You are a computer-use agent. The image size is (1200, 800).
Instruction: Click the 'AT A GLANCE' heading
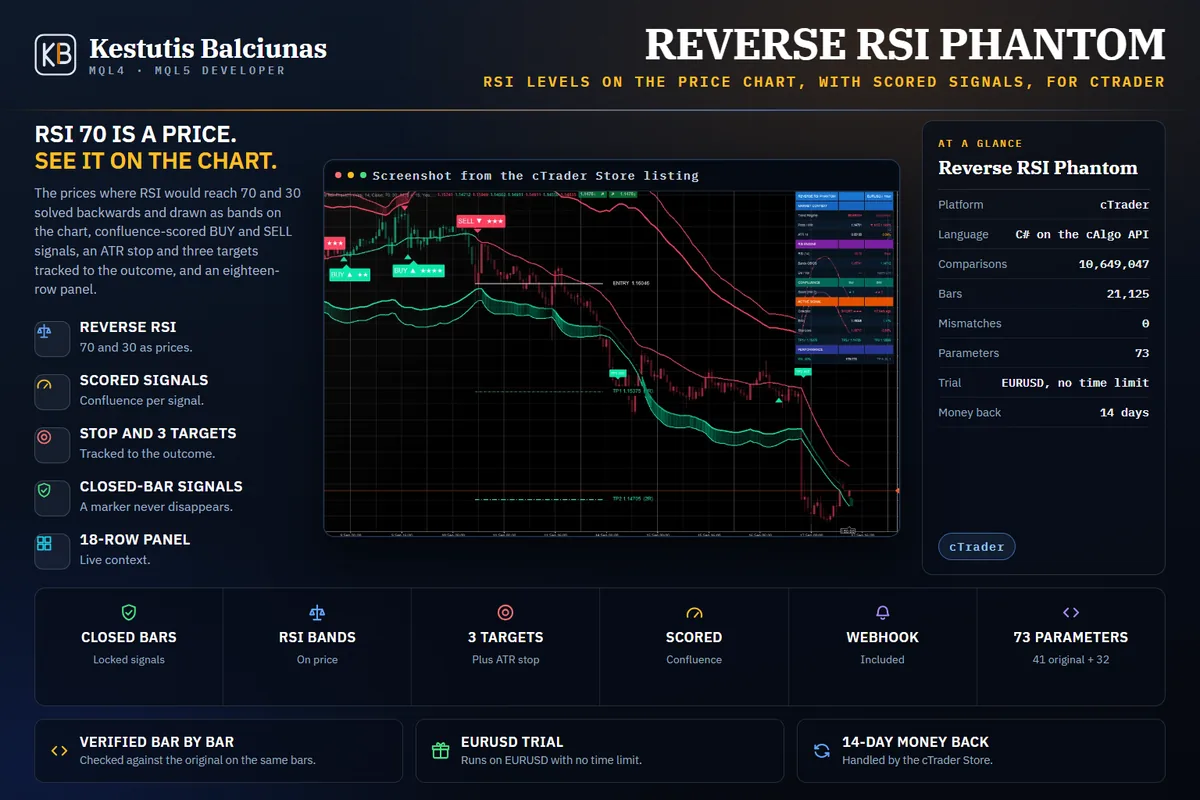[980, 144]
